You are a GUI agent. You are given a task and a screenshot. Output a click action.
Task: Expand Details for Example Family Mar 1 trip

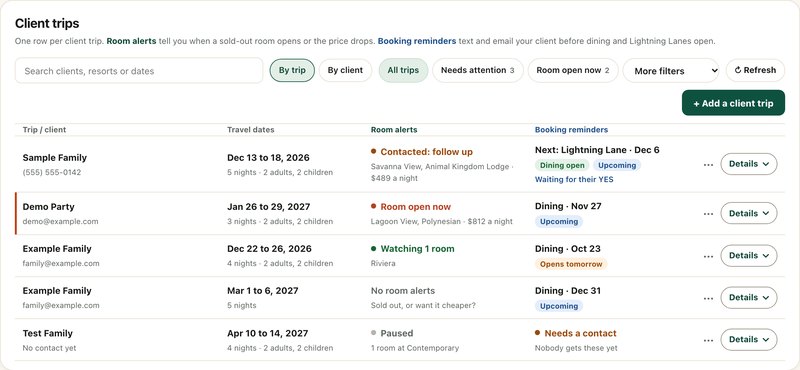(x=748, y=298)
